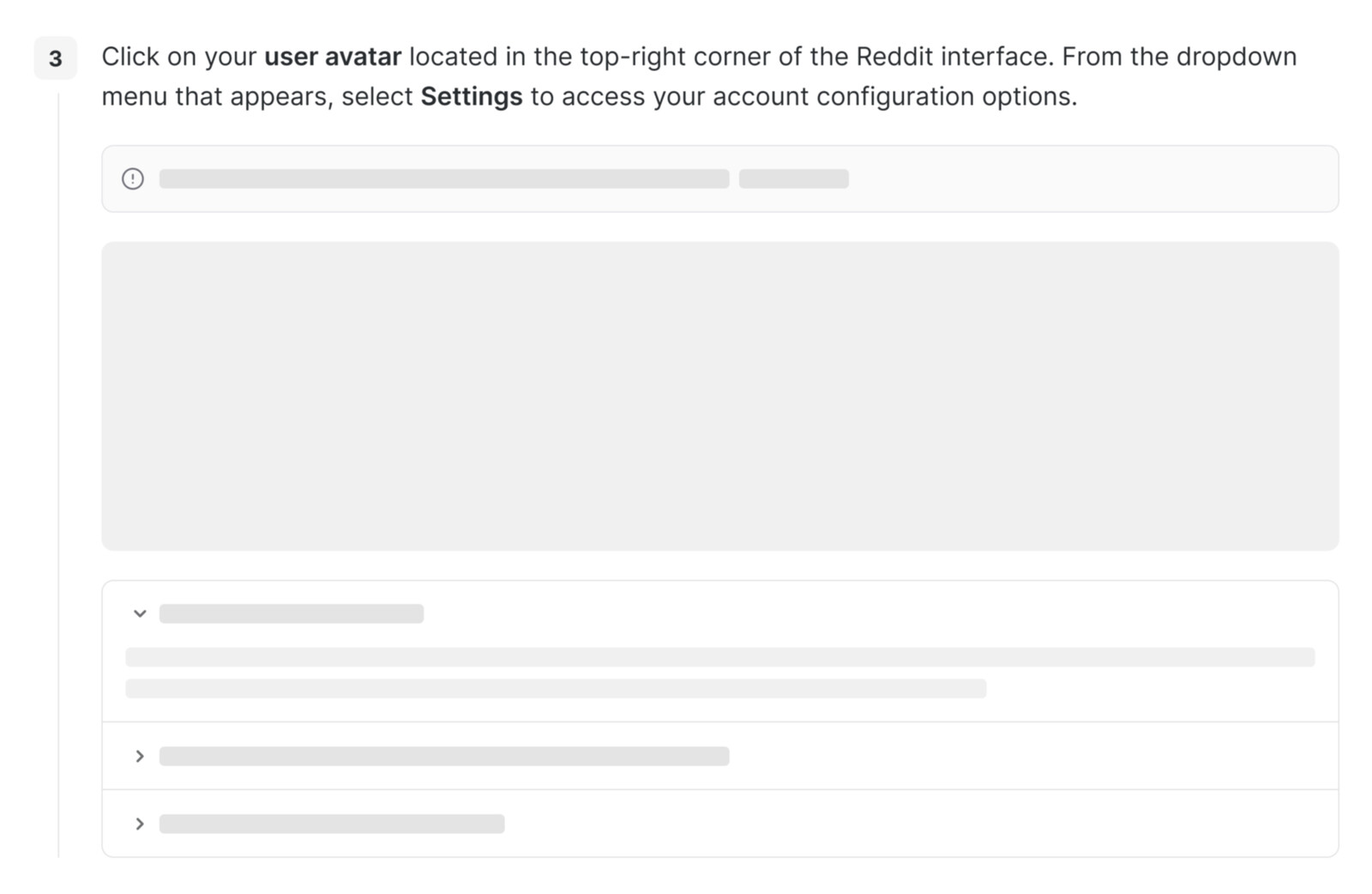Click the third accordion's title placeholder bar
1372x894 pixels.
332,824
